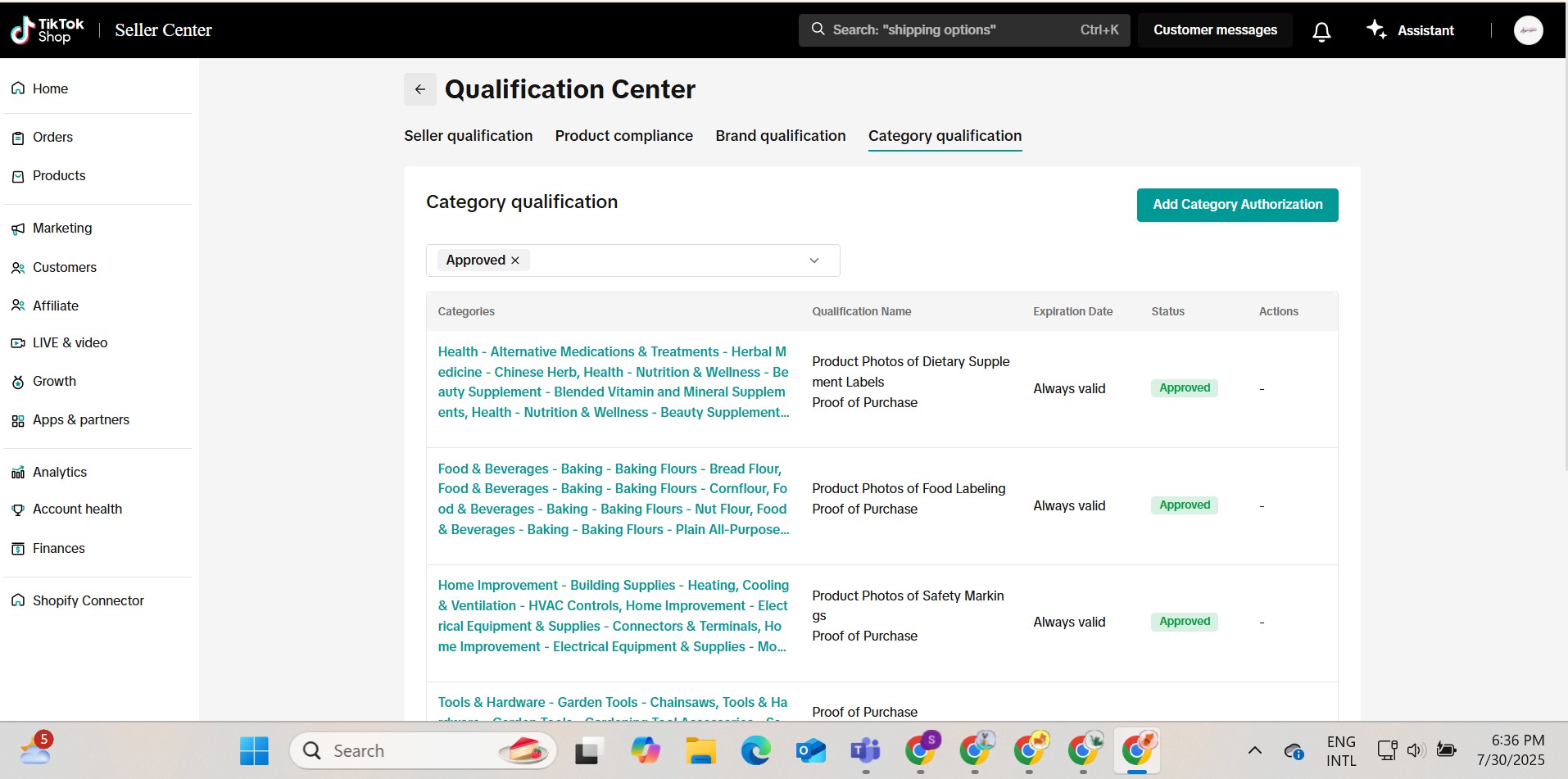The image size is (1568, 779).
Task: Switch to the Product compliance tab
Action: point(623,136)
